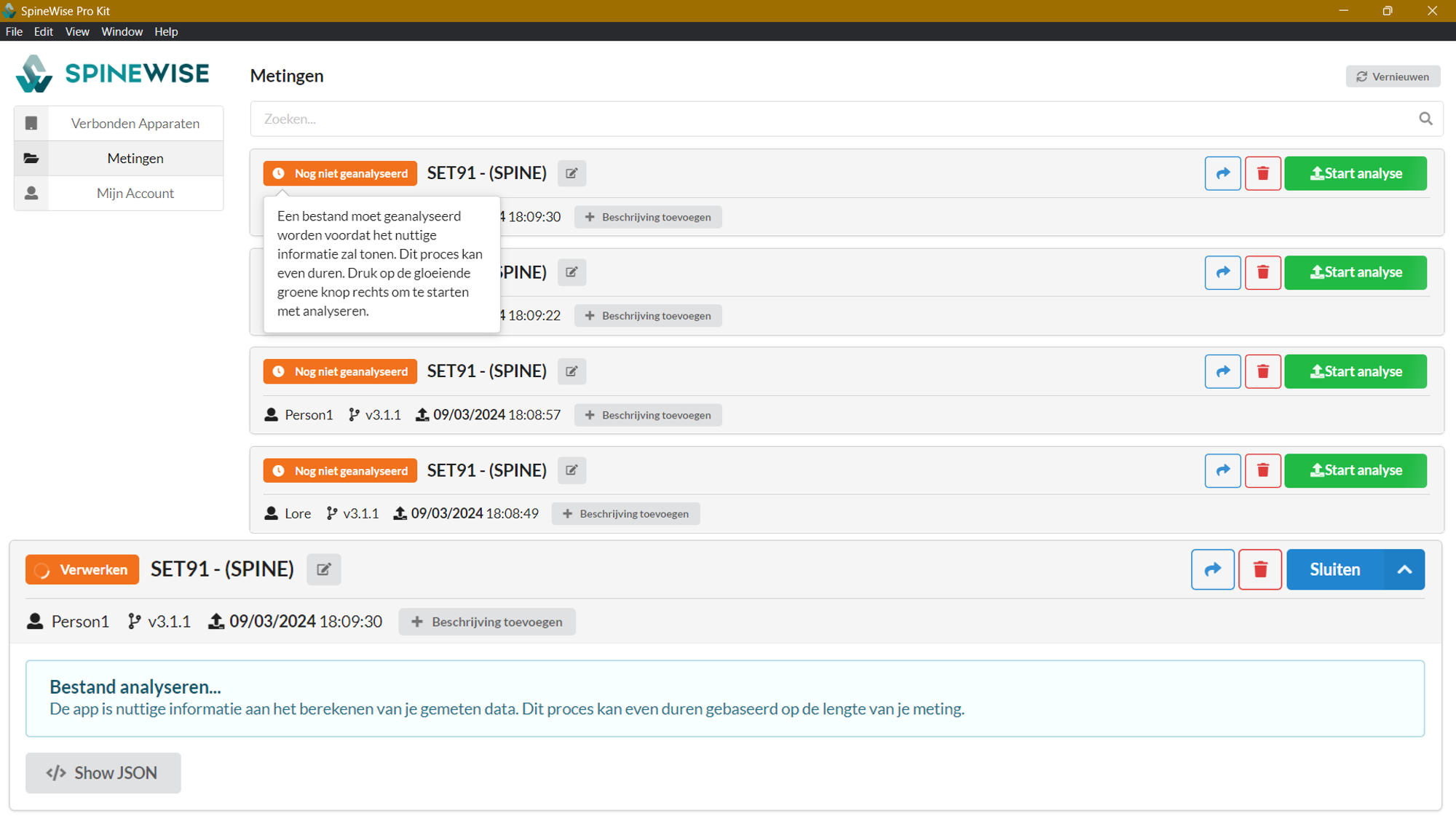Click the Nog niet geanalyseerd badge above the tooltip
This screenshot has height=819, width=1456.
pyautogui.click(x=340, y=173)
